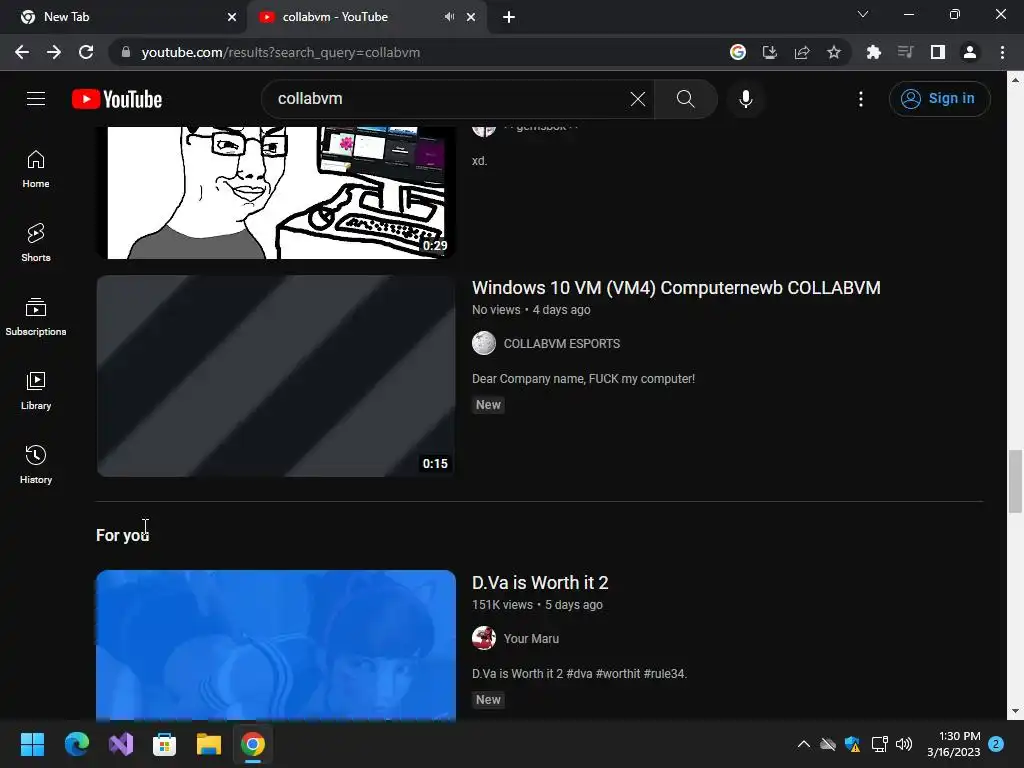The width and height of the screenshot is (1024, 768).
Task: Start voice search with microphone icon
Action: (746, 99)
